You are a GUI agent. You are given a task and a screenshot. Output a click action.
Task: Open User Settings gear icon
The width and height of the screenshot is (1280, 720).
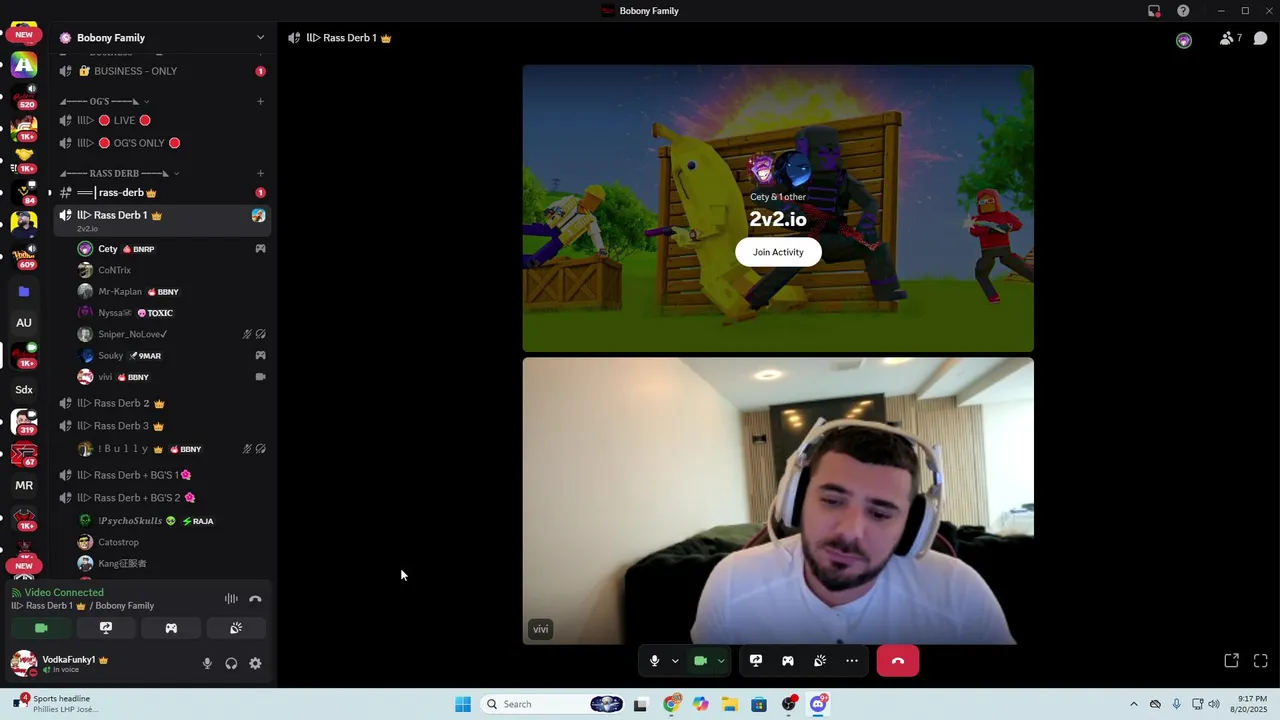point(255,663)
